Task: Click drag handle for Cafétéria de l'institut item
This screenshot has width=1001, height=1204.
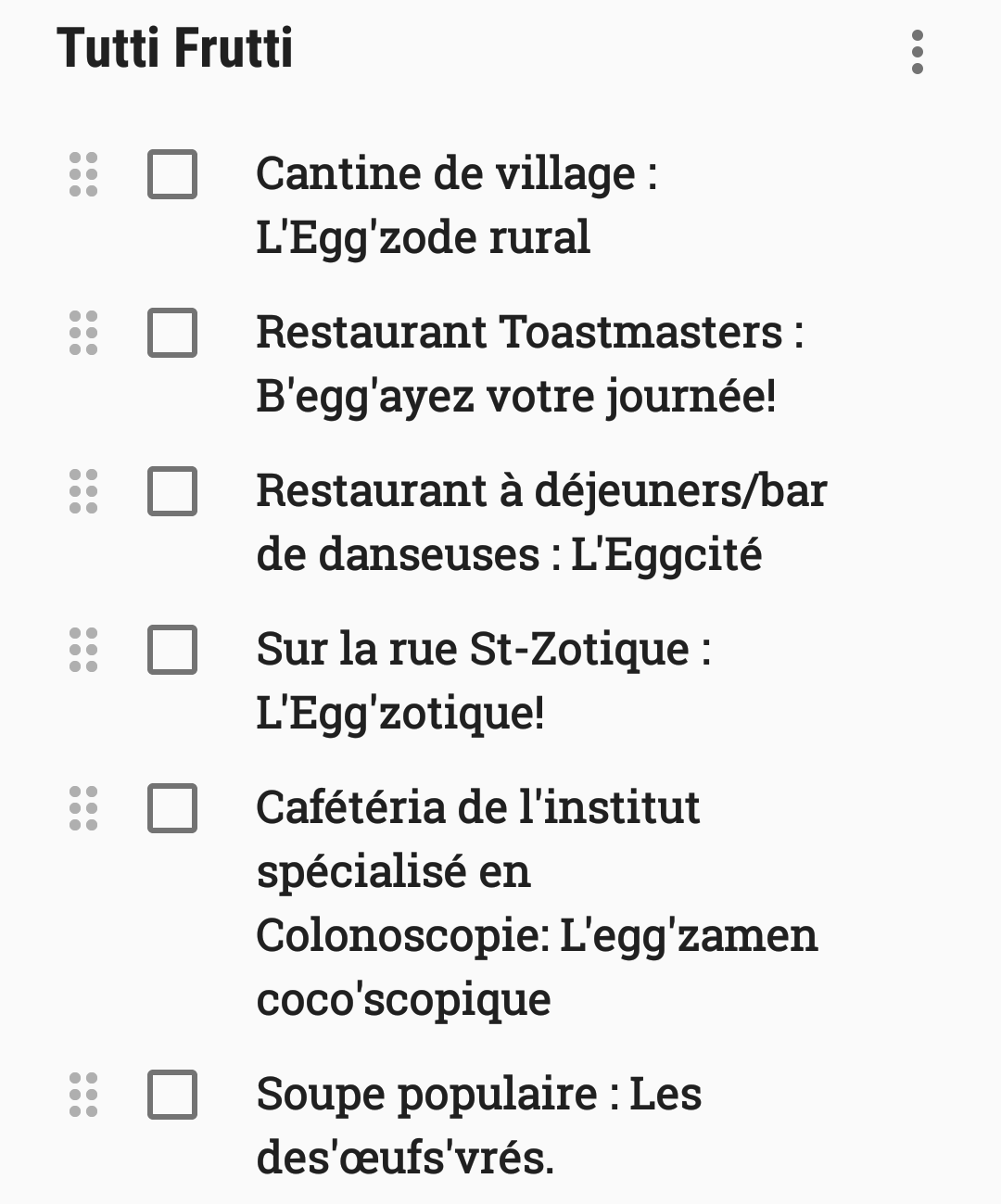Action: (83, 808)
